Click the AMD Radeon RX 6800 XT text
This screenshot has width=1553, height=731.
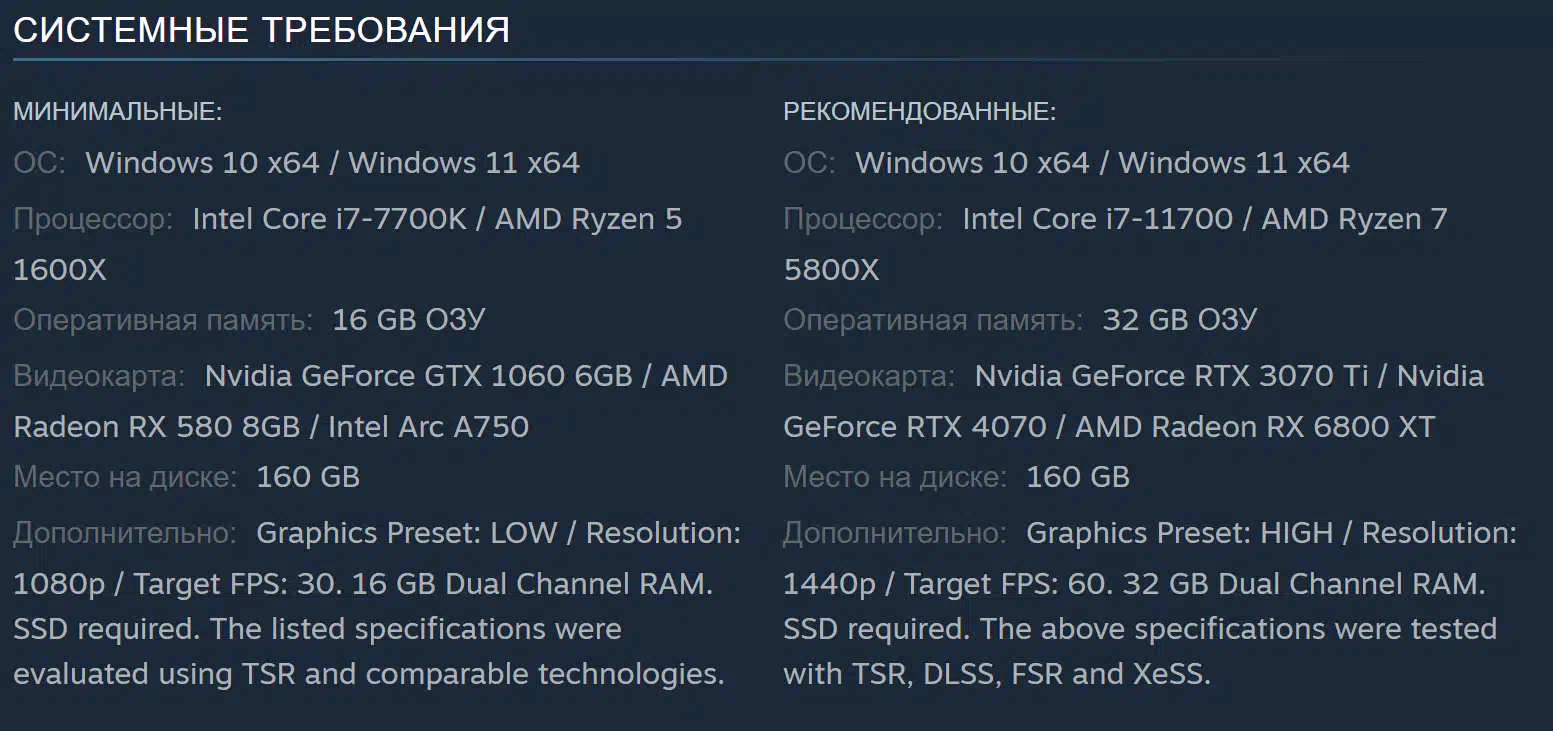click(1255, 427)
